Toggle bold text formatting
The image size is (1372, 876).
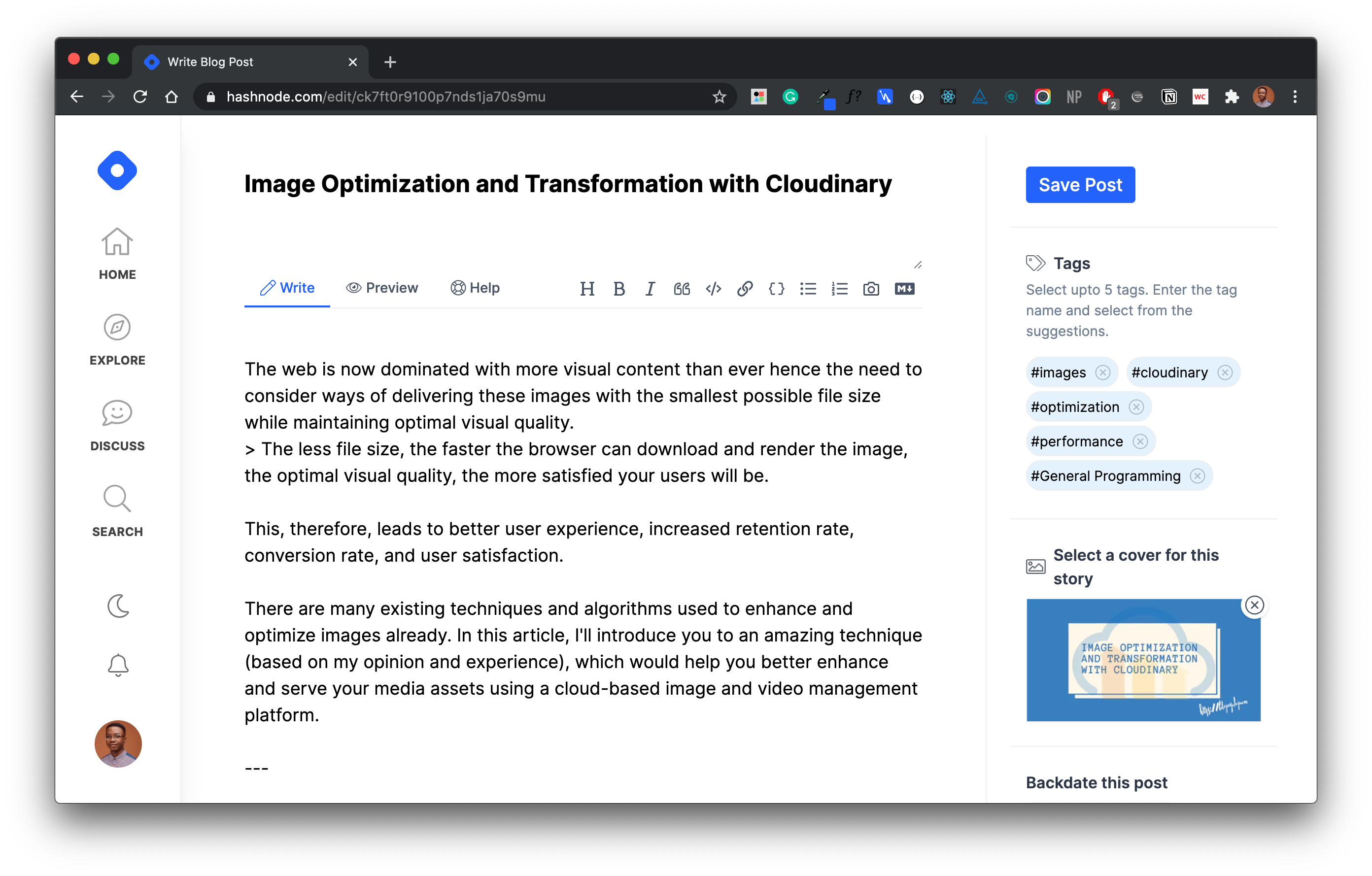tap(619, 289)
